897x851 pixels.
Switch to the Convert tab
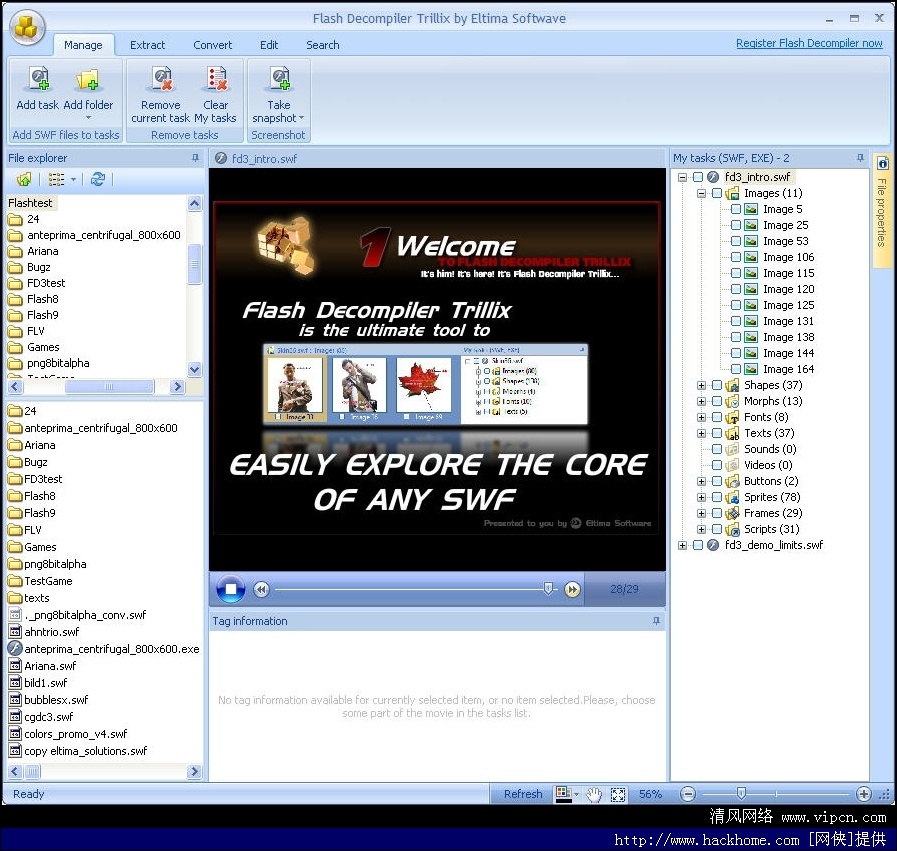click(x=213, y=45)
